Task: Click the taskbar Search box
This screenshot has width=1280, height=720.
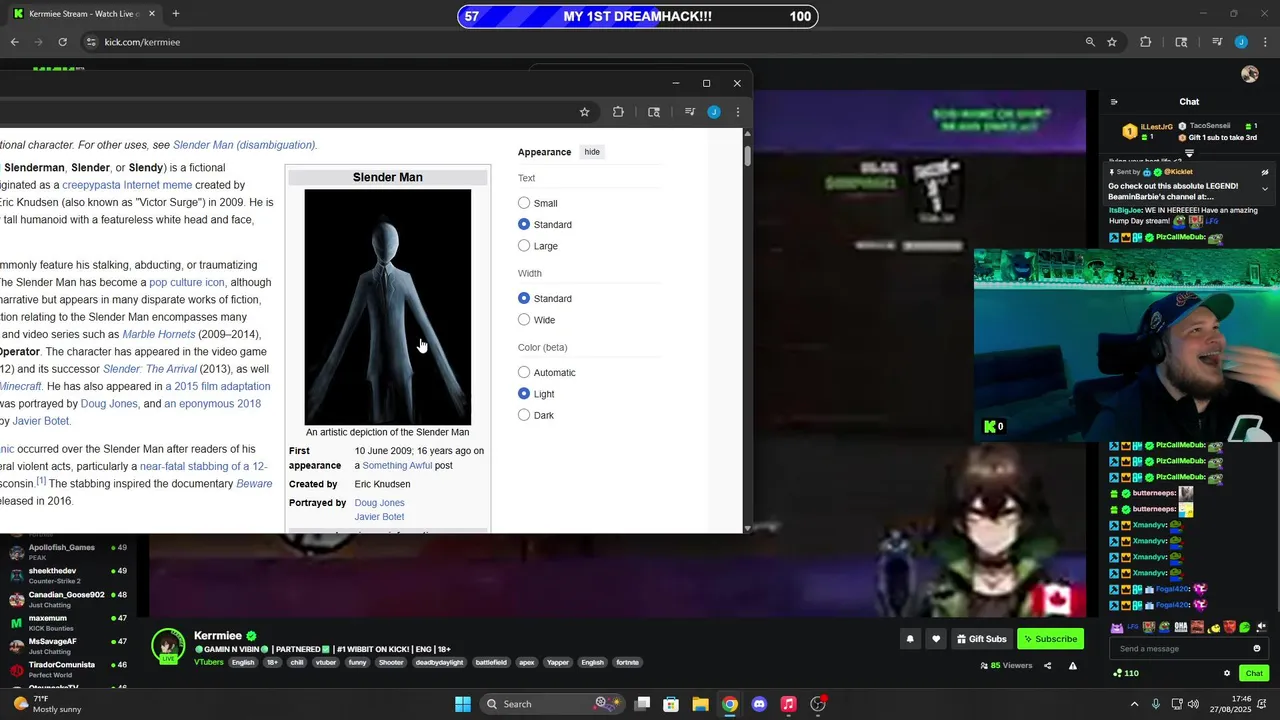Action: pos(550,704)
